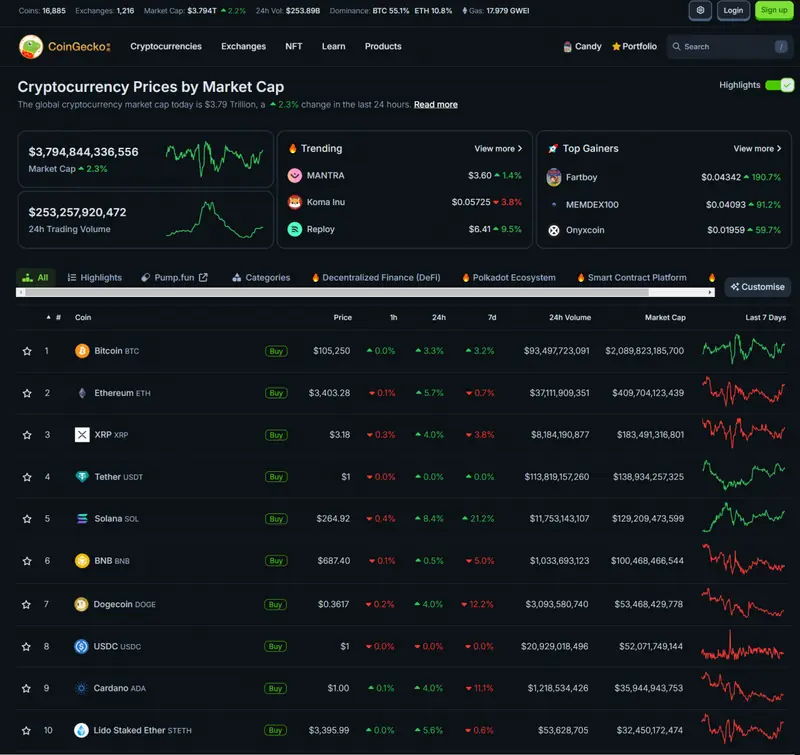
Task: Click the Solana coin icon
Action: (82, 519)
